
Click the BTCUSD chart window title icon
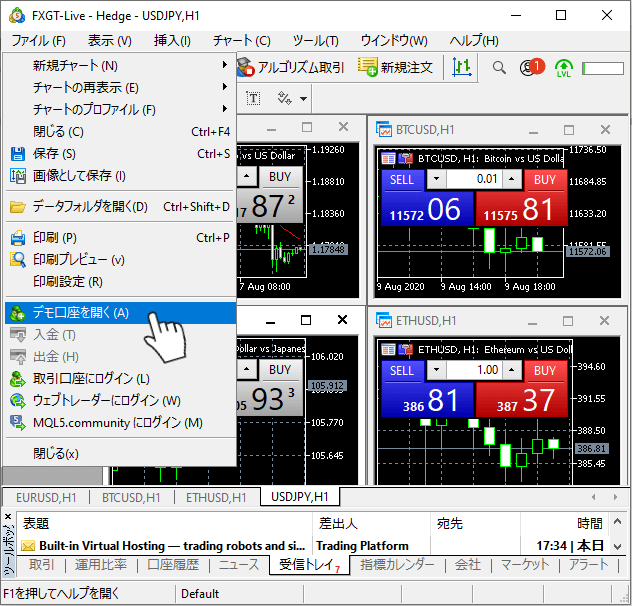[384, 129]
